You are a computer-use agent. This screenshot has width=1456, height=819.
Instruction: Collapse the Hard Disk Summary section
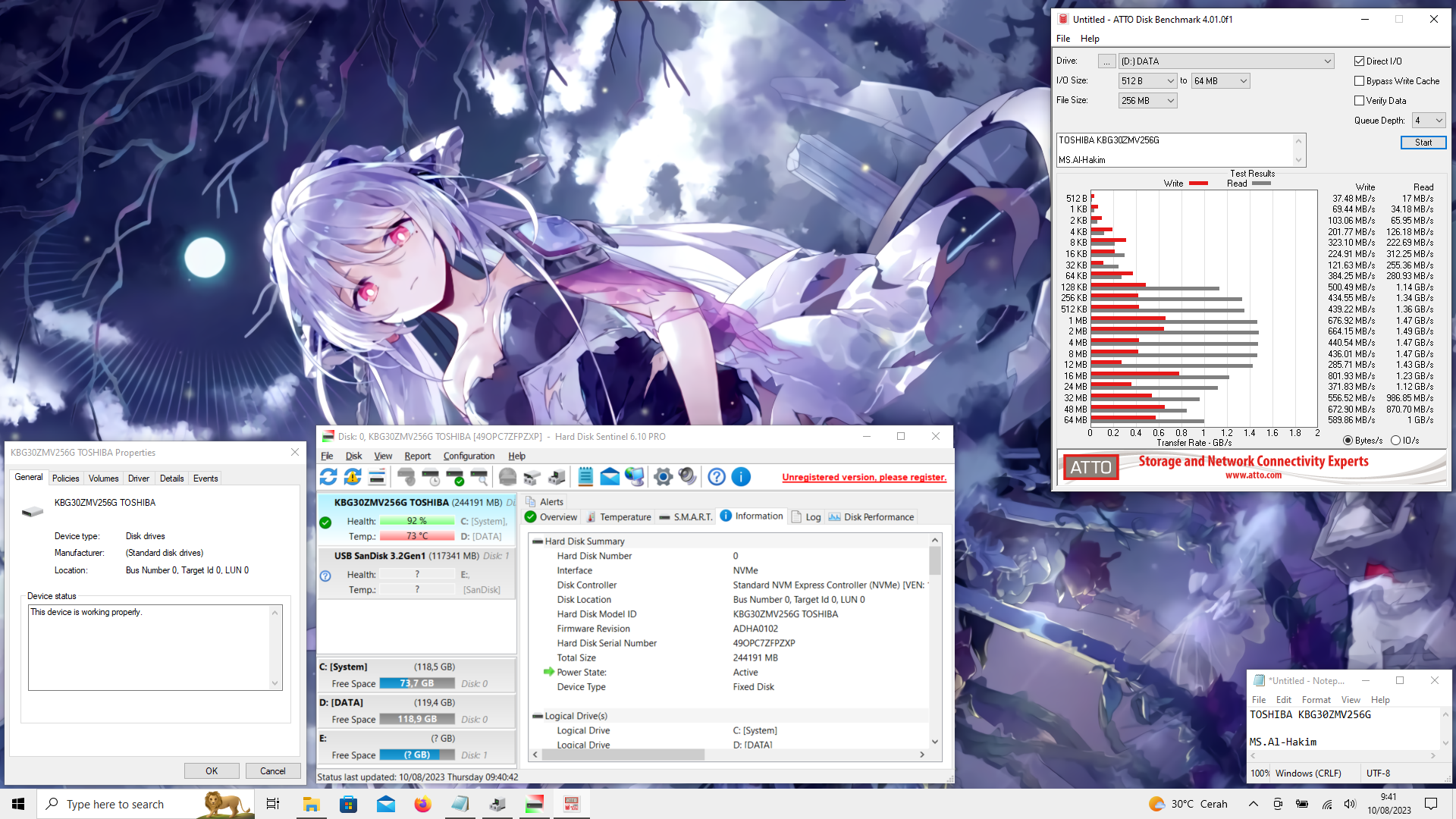pyautogui.click(x=537, y=541)
